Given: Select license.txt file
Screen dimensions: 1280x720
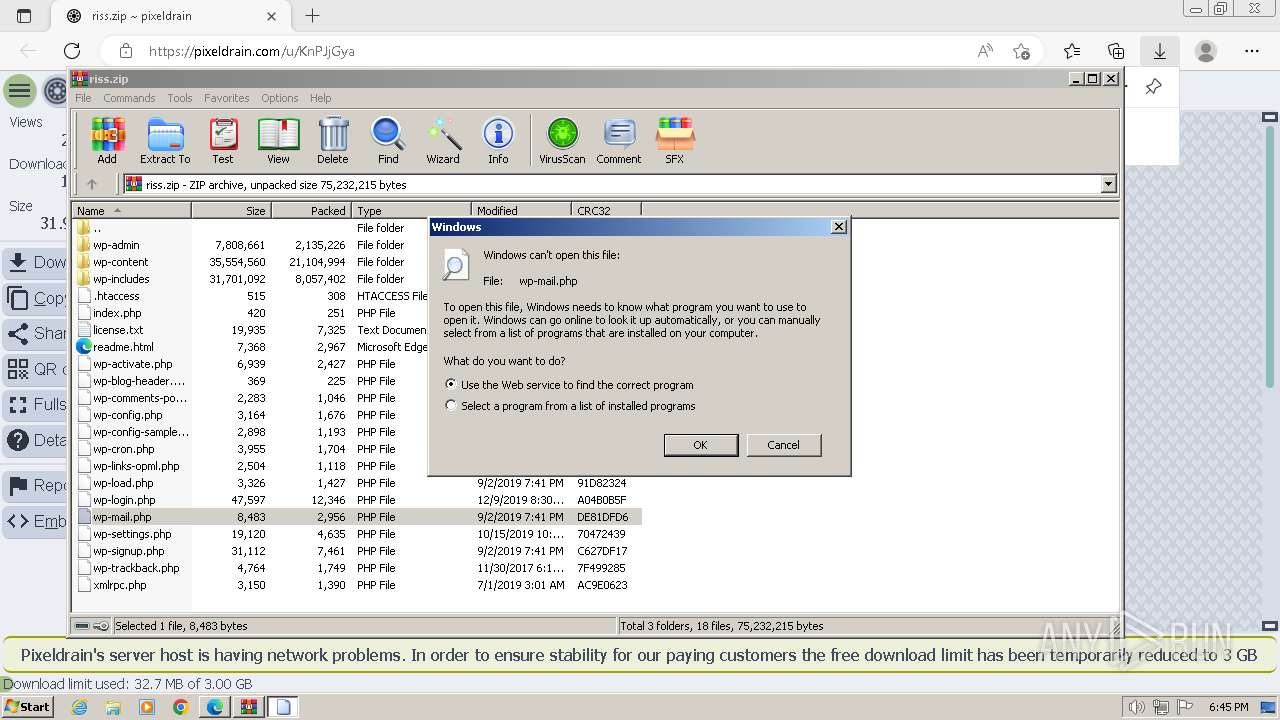Looking at the screenshot, I should (x=118, y=330).
